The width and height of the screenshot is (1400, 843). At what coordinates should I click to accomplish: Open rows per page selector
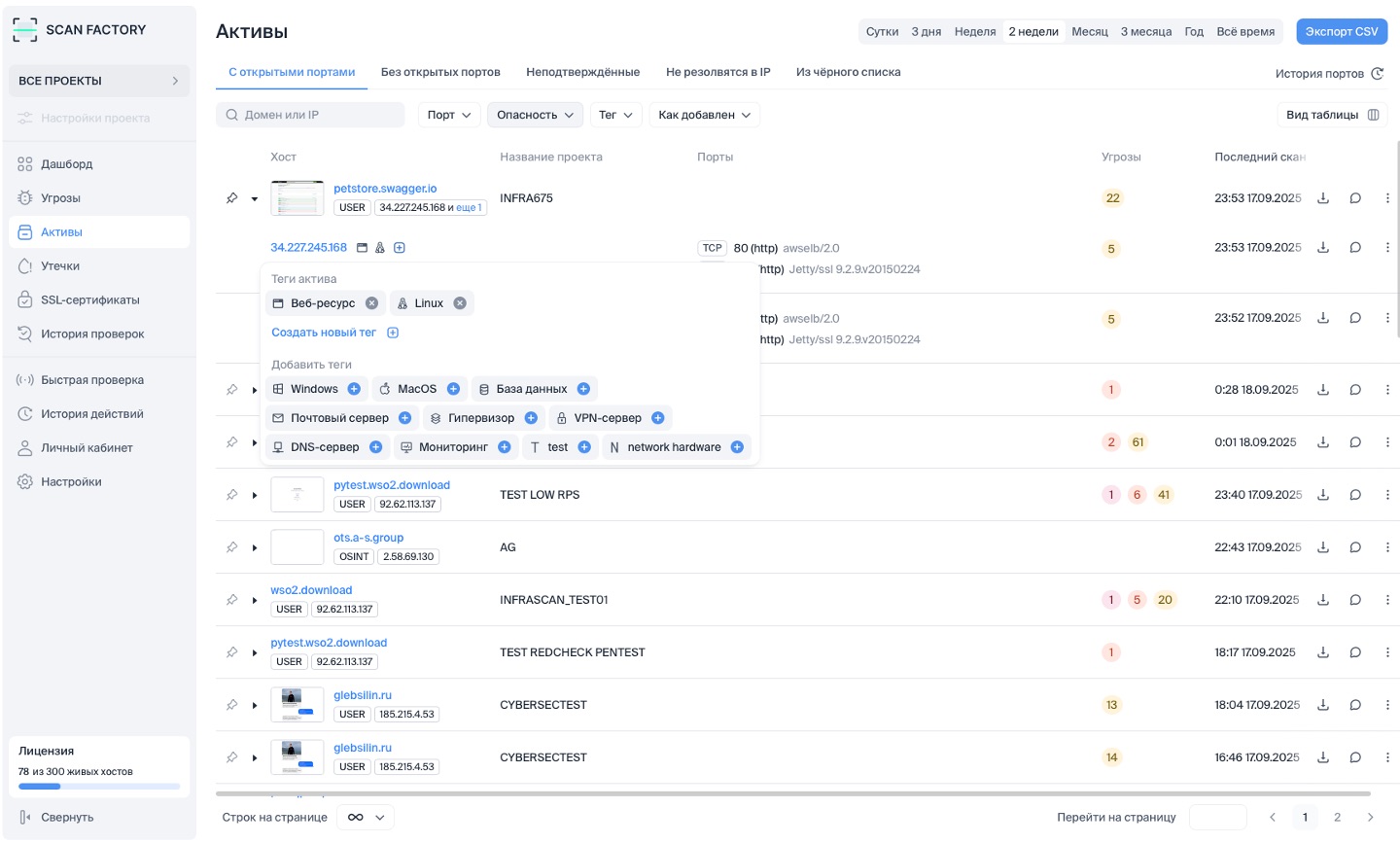pos(366,818)
